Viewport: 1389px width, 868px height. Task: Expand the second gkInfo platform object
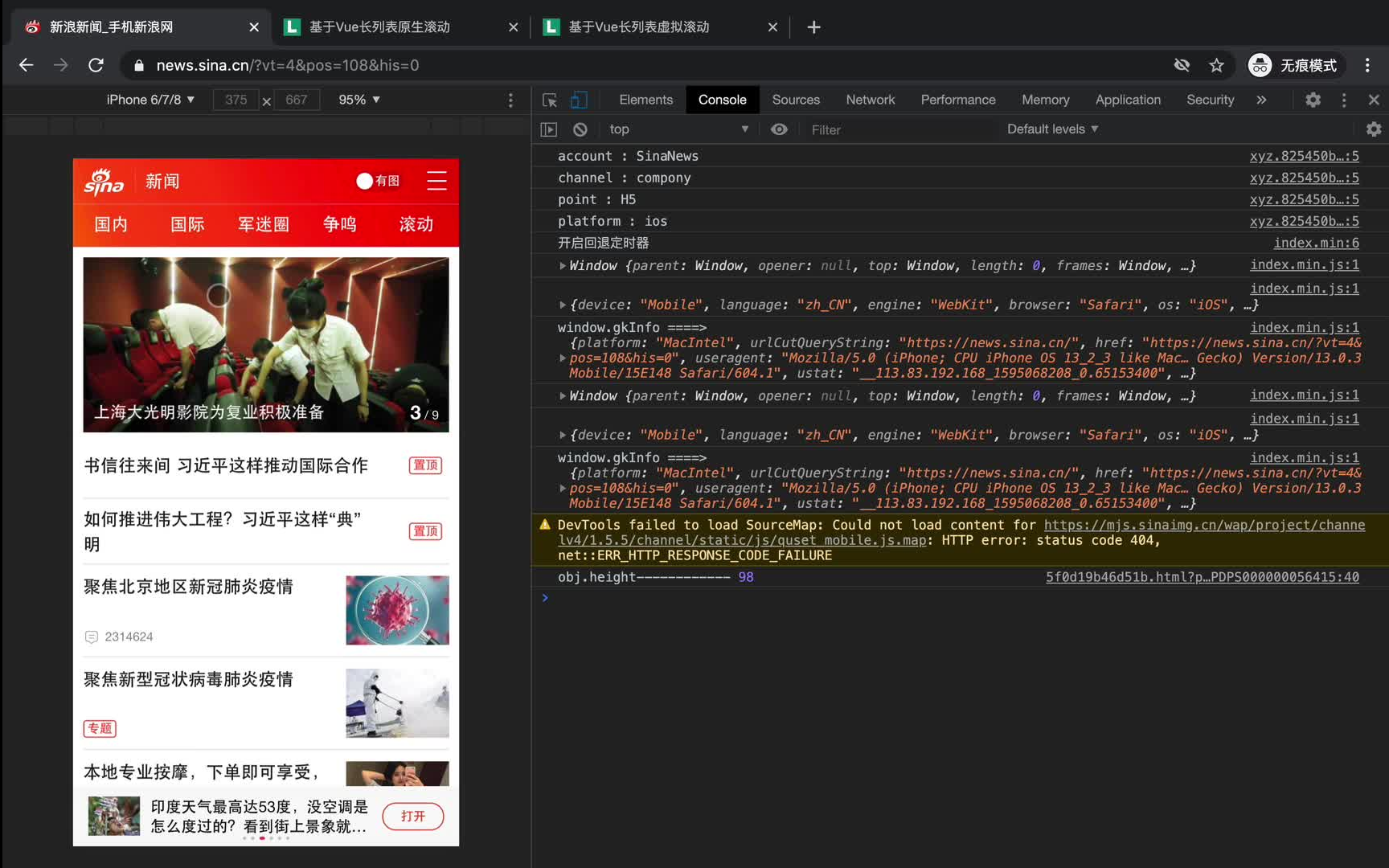(x=563, y=489)
